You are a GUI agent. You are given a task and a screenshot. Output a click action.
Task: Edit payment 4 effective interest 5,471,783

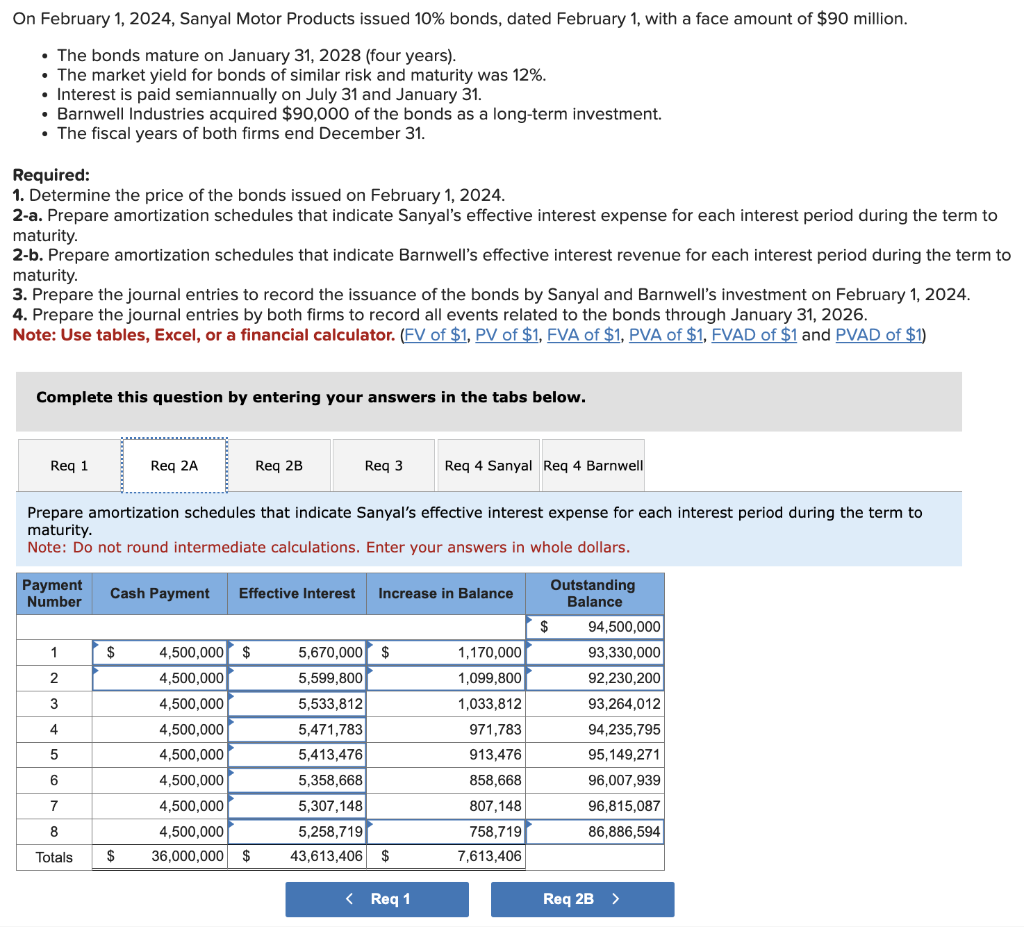[x=297, y=729]
